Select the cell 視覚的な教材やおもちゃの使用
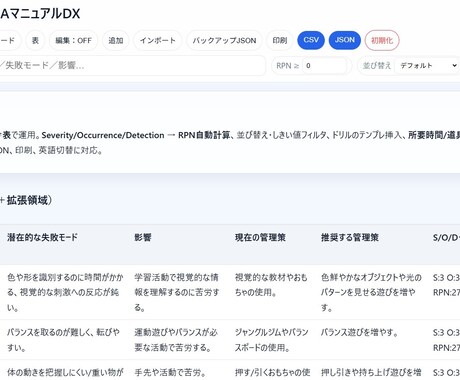 tap(271, 285)
